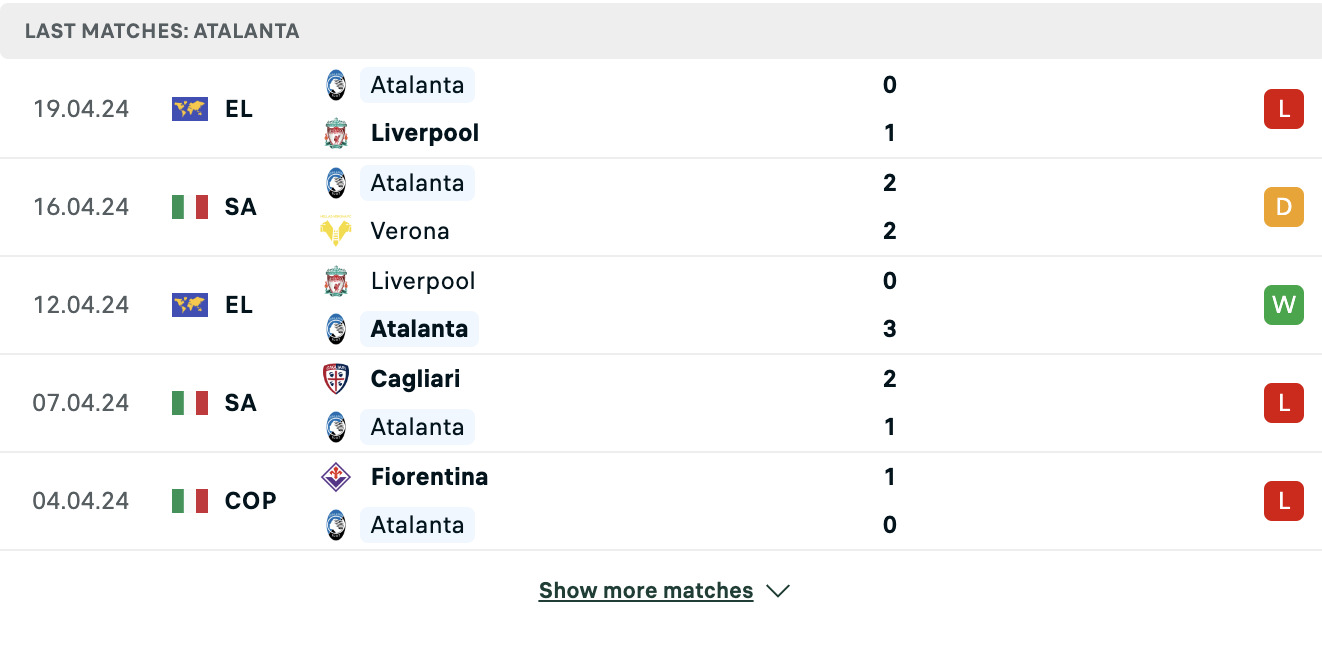The height and width of the screenshot is (646, 1322).
Task: Click the 19.04.24 match date
Action: pos(81,109)
